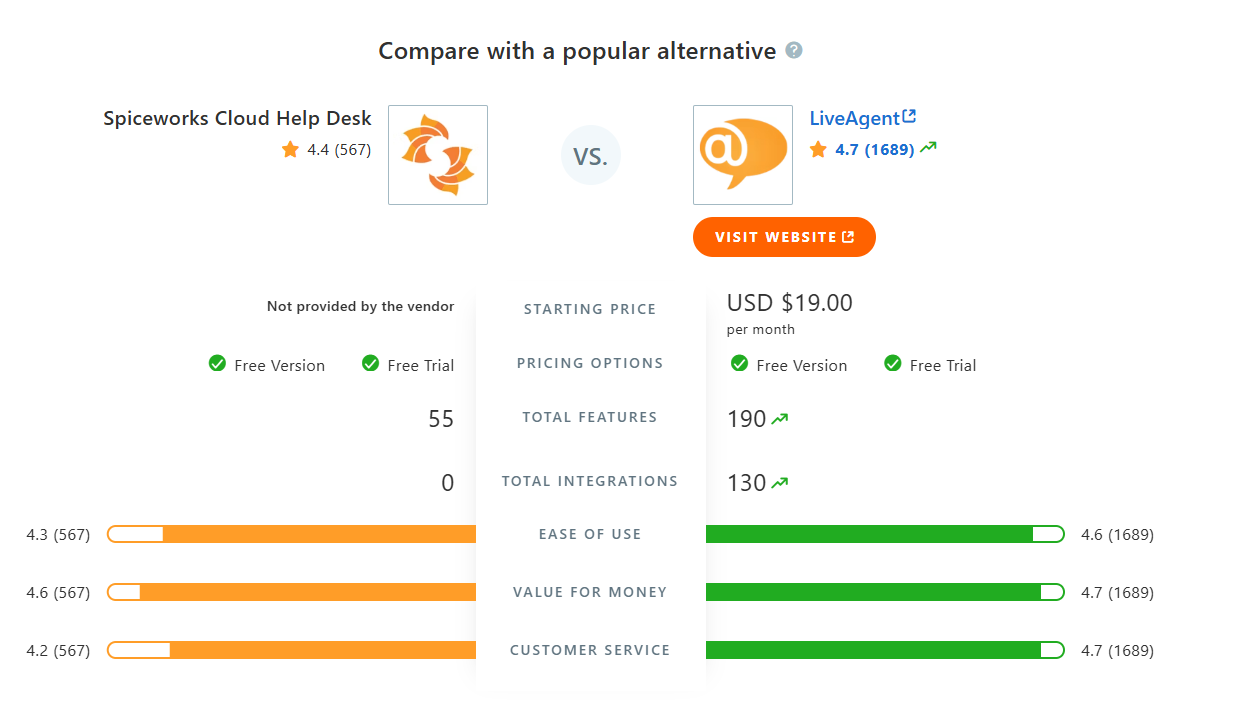The width and height of the screenshot is (1260, 702).
Task: Select the EASE OF USE category label
Action: click(x=590, y=533)
